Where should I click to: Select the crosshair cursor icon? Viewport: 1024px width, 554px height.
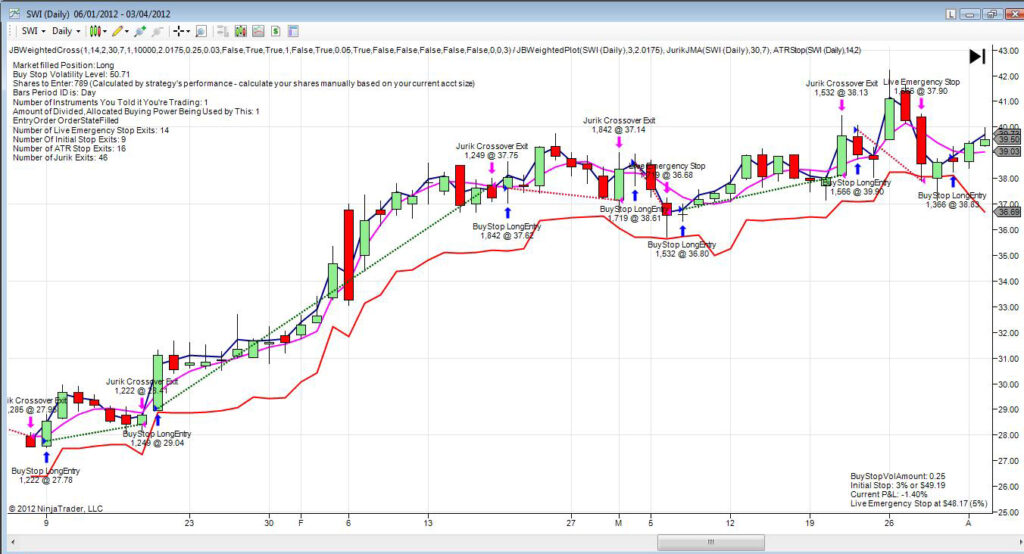click(x=178, y=31)
